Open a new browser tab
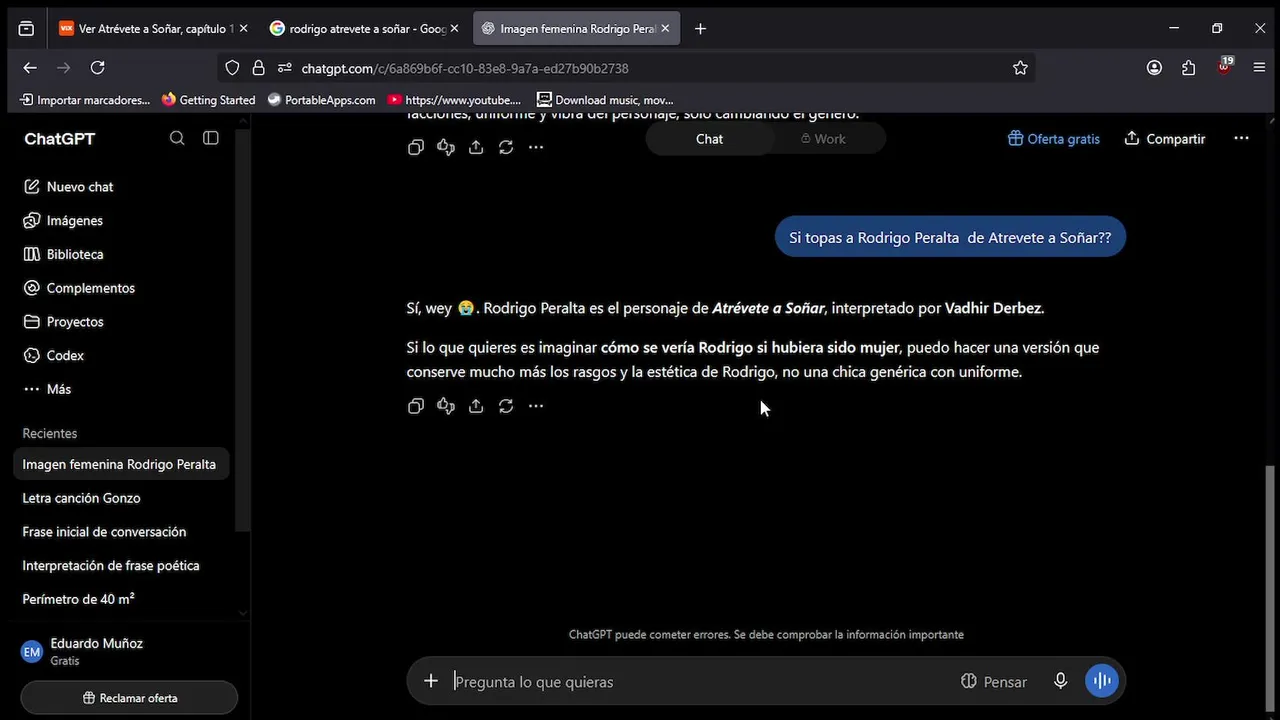Screen dimensions: 1280x720 (x=700, y=29)
